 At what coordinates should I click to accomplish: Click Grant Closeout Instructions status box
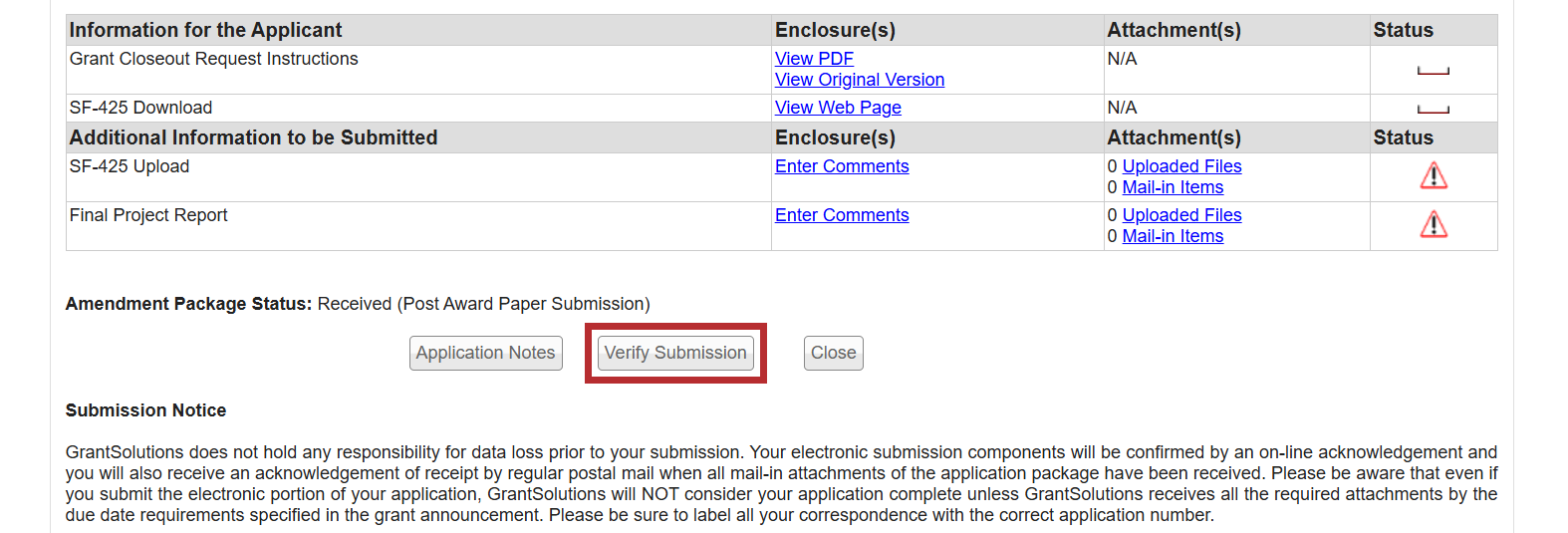click(1433, 71)
